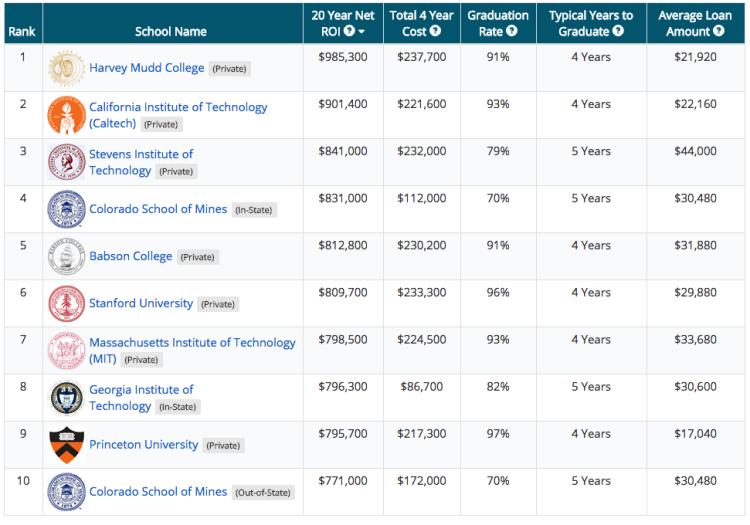Click the Harvey Mudd College logo
Image resolution: width=750 pixels, height=525 pixels.
(66, 68)
